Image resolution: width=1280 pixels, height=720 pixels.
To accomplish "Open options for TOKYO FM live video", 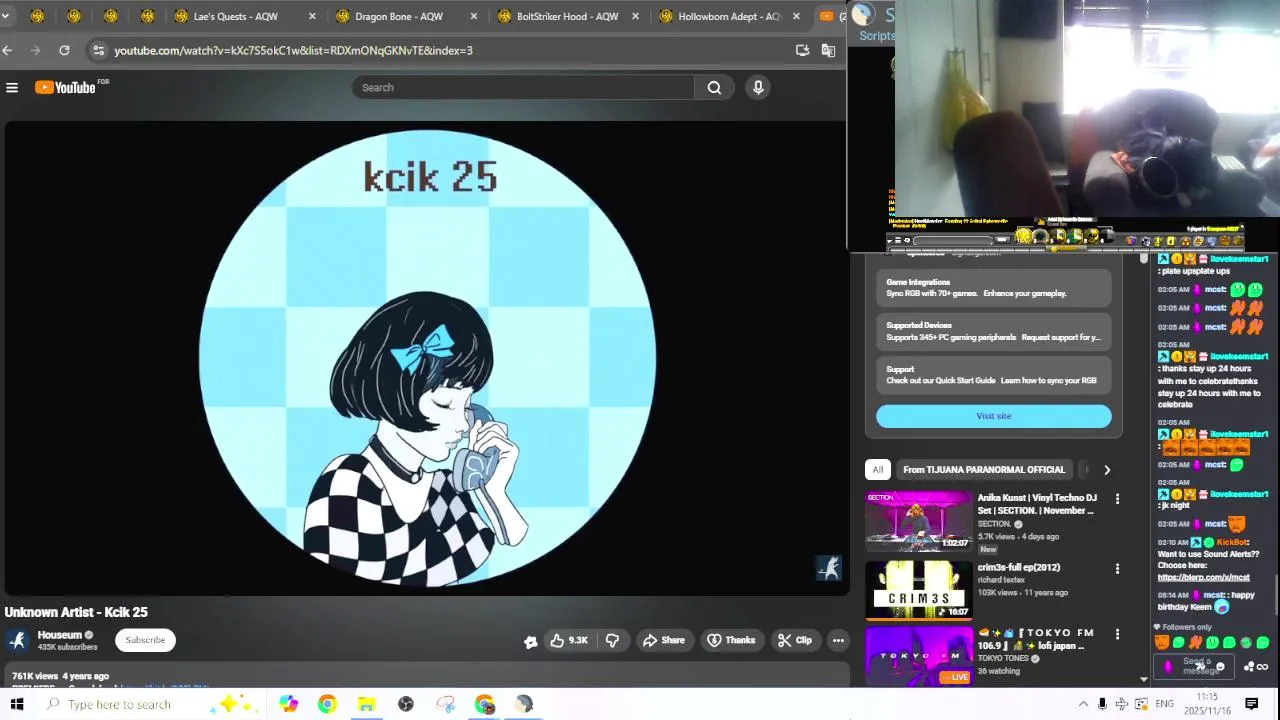I will 1117,633.
